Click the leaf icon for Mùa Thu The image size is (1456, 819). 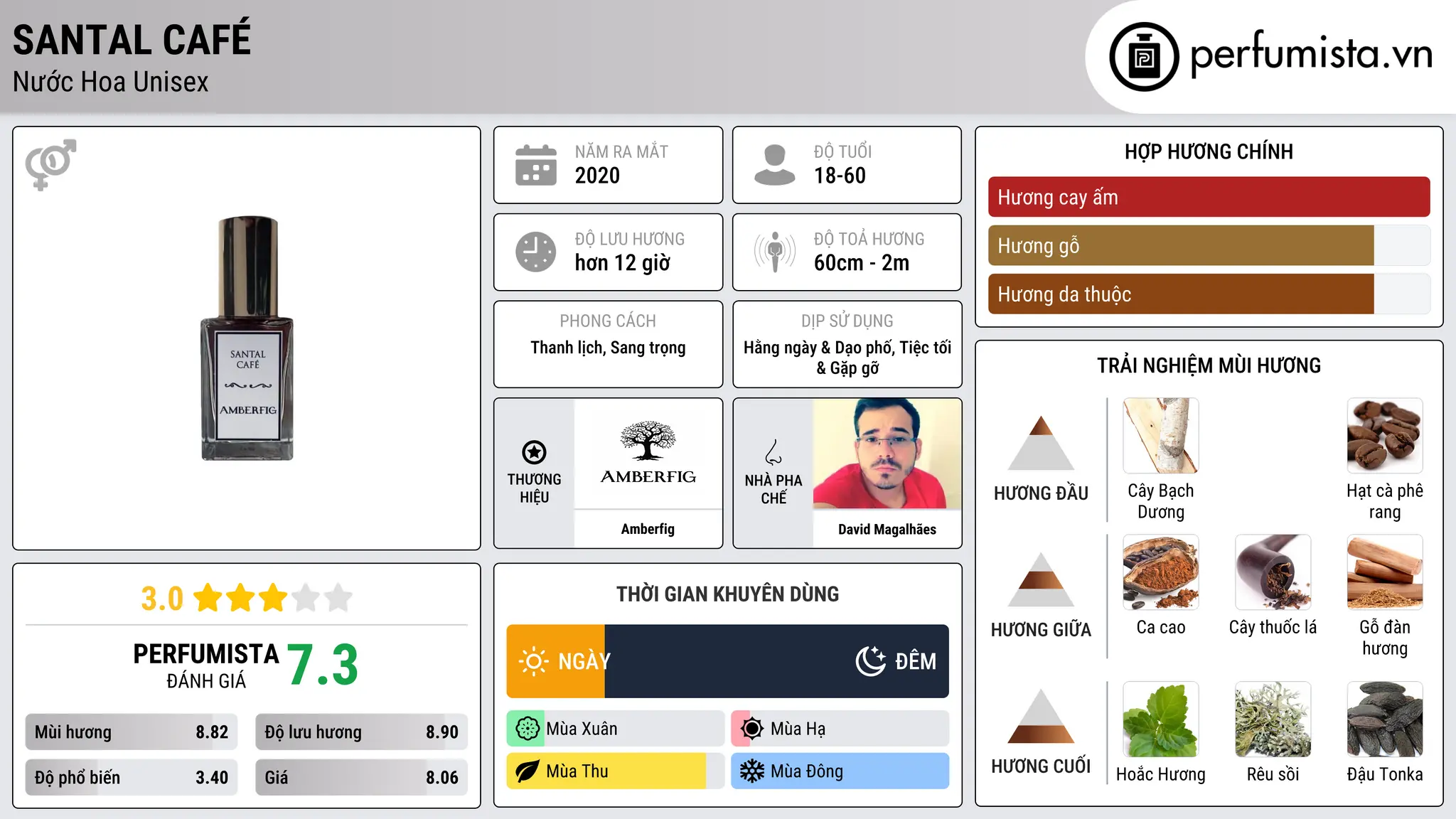click(x=528, y=771)
